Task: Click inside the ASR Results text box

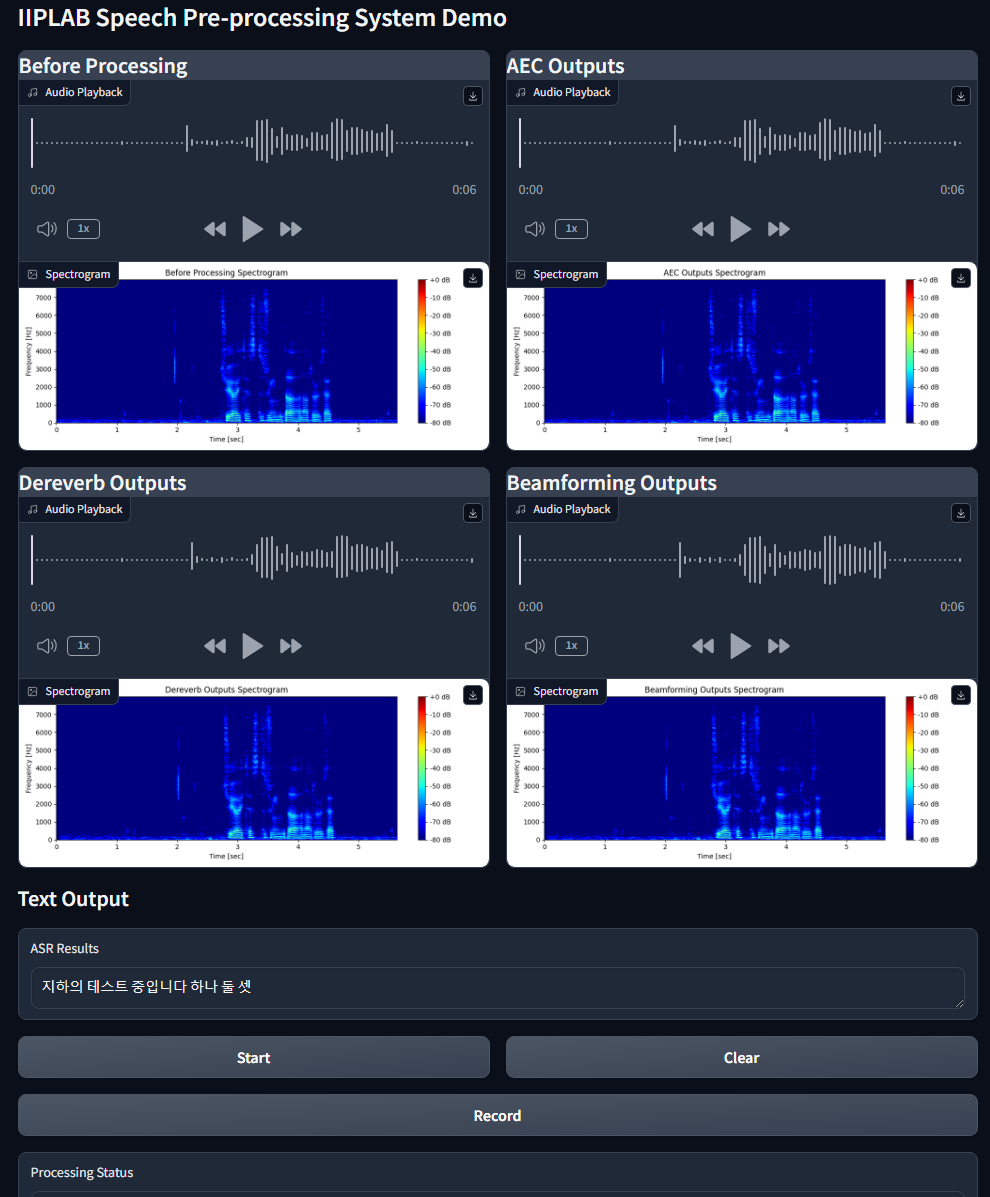Action: (497, 987)
